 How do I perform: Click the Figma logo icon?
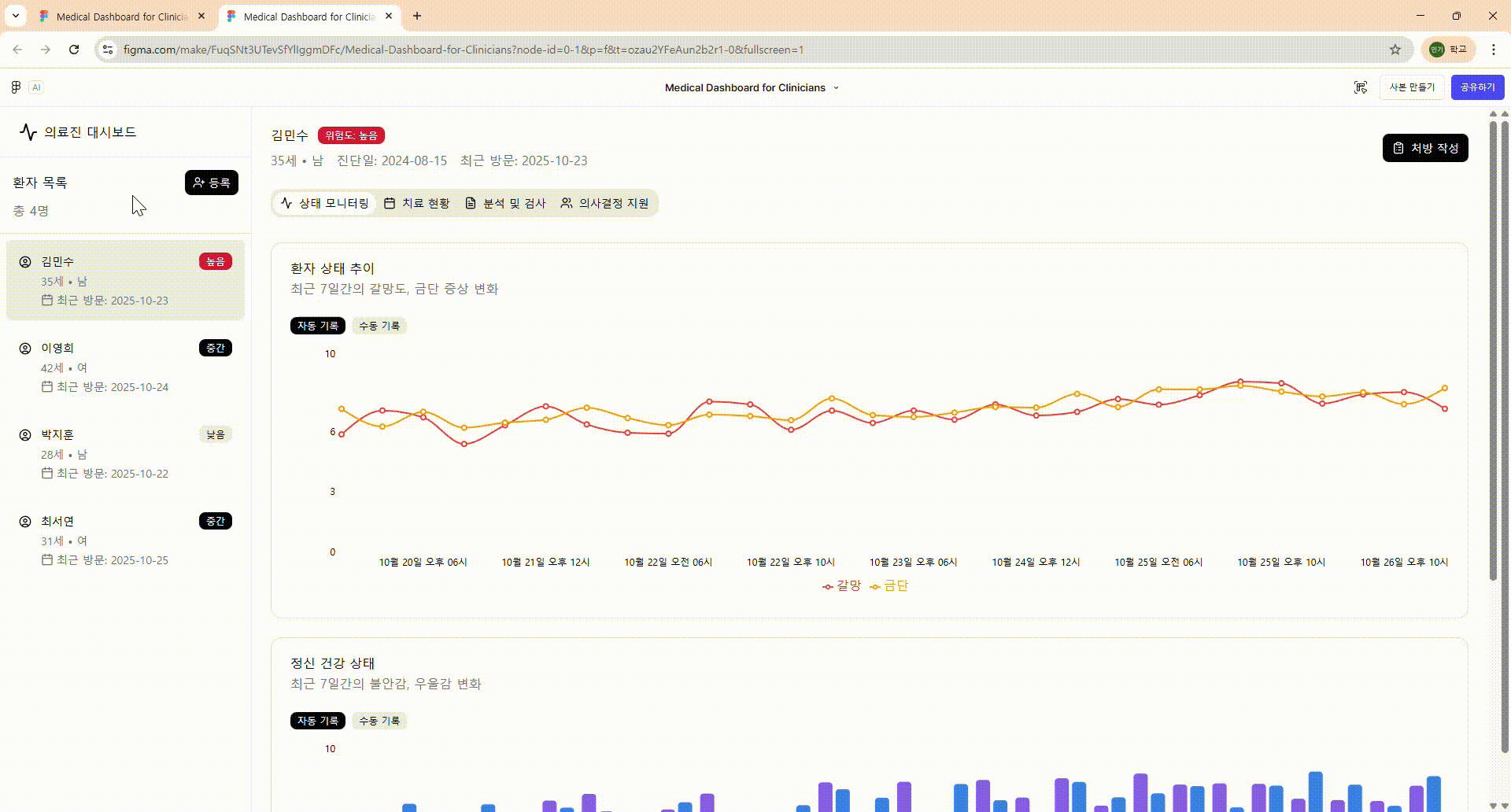coord(15,87)
